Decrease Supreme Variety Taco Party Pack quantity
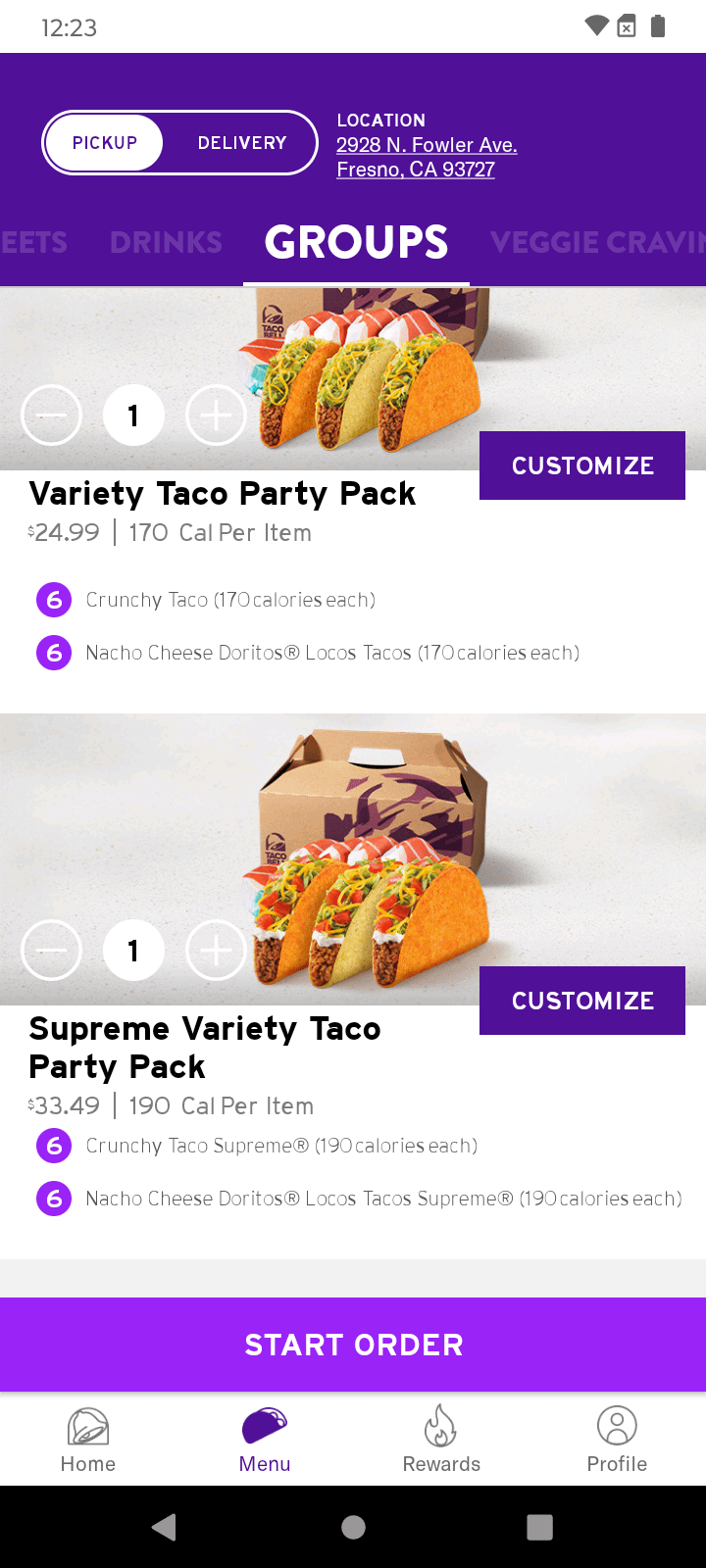Image resolution: width=706 pixels, height=1568 pixels. 51,951
